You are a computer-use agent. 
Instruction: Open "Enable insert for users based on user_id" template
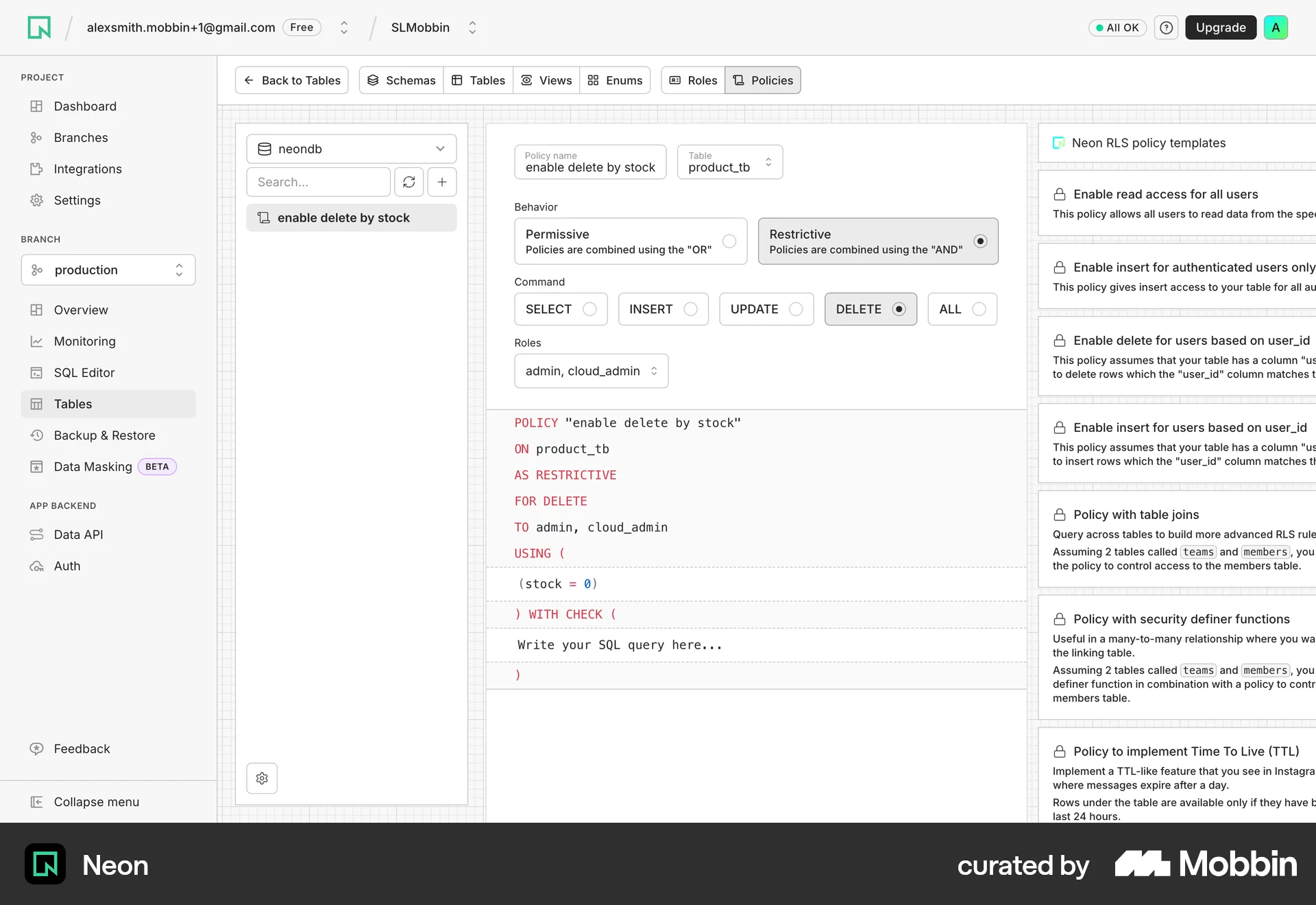tap(1178, 444)
